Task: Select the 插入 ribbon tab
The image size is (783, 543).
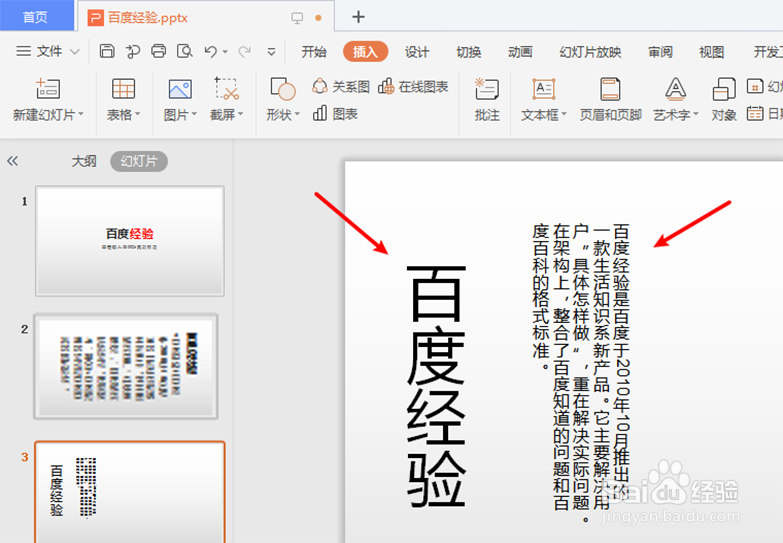Action: [366, 51]
